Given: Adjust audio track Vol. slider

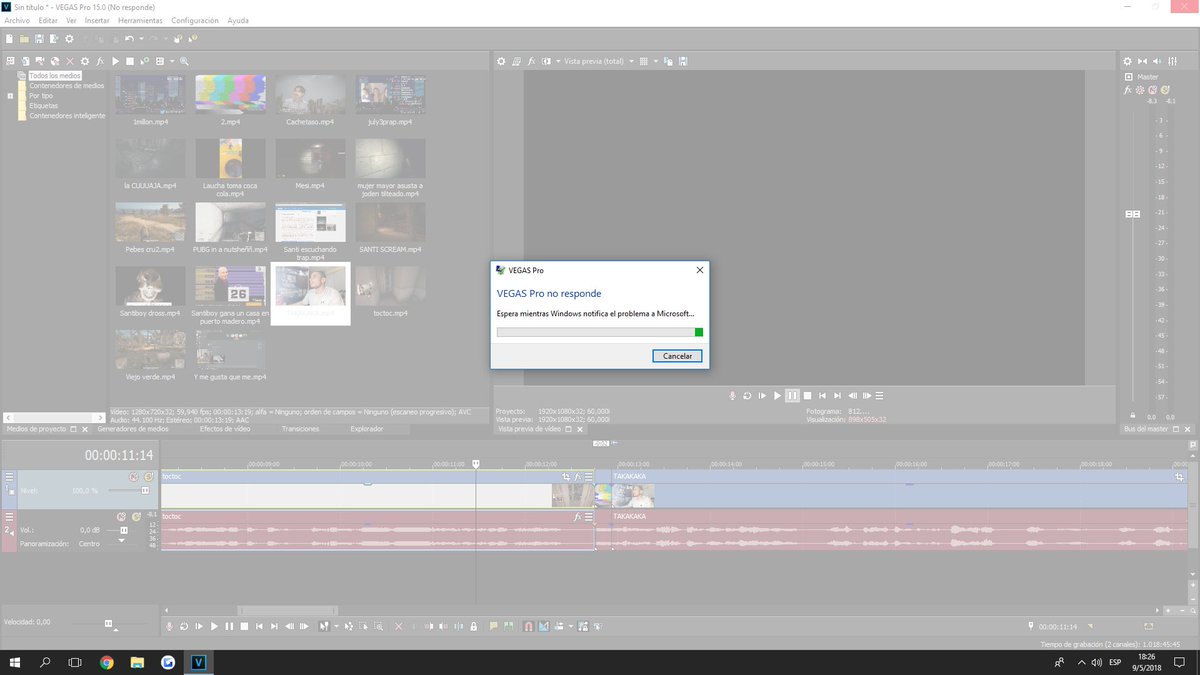Looking at the screenshot, I should tap(124, 530).
